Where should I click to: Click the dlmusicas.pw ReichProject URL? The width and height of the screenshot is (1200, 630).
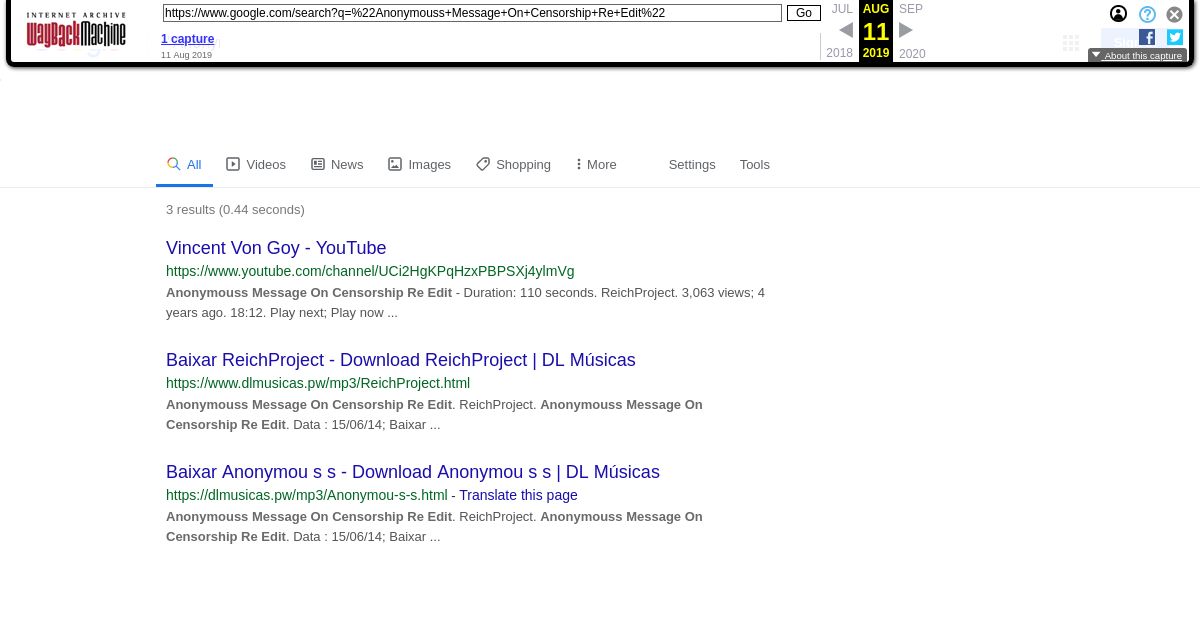(x=318, y=383)
